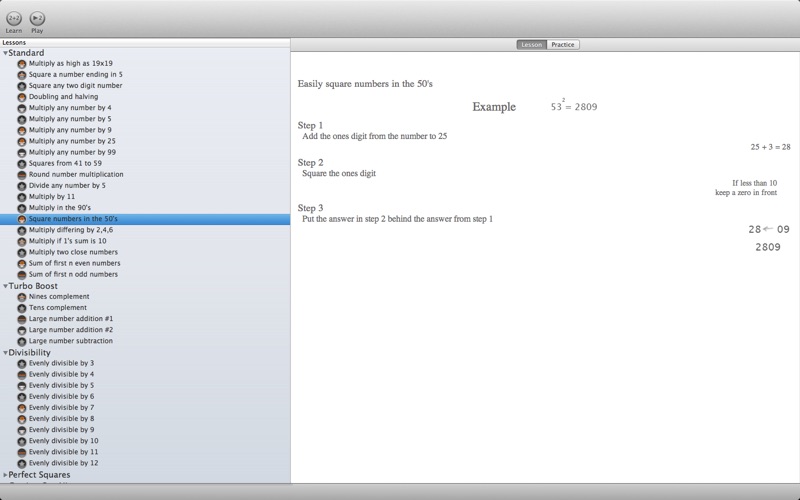
Task: Click the face icon beside Multiply by 11
Action: click(x=21, y=197)
